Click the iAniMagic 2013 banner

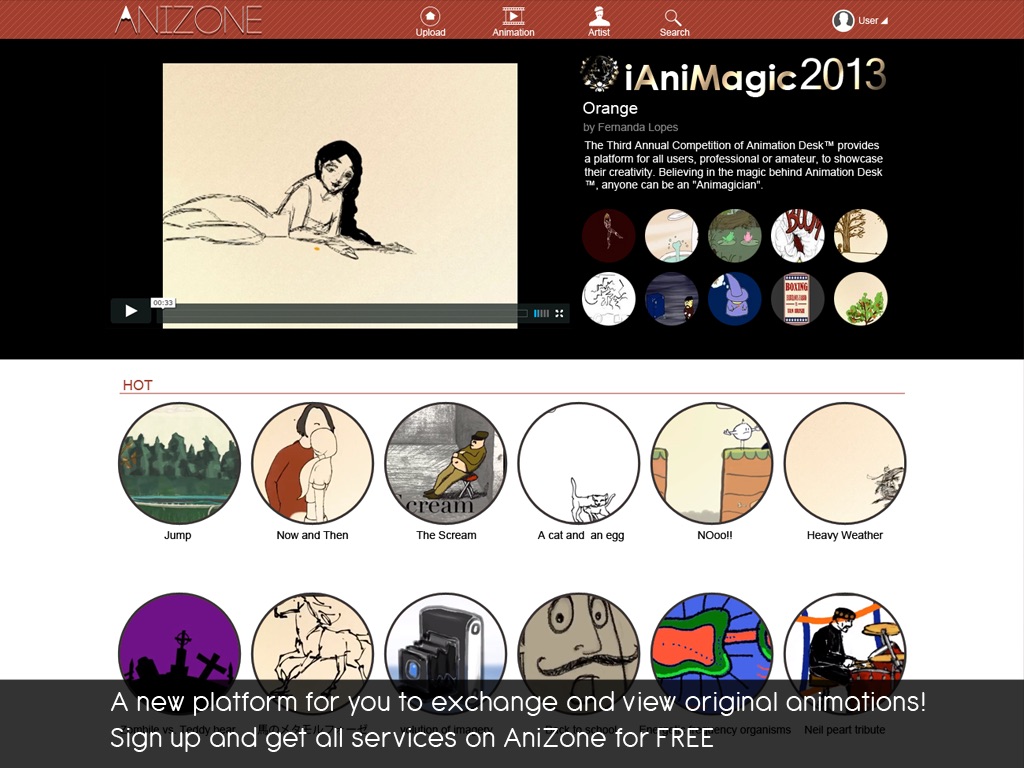[x=733, y=76]
